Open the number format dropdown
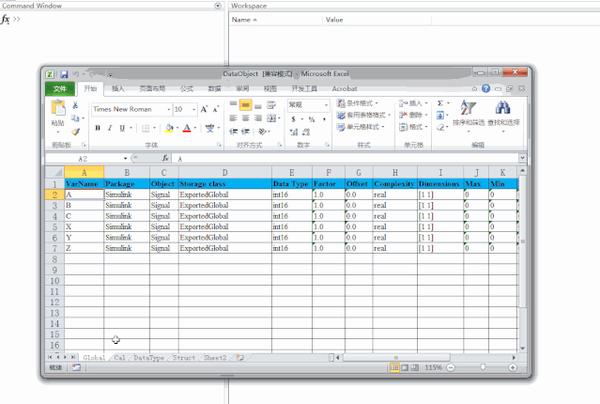600x404 pixels. [x=326, y=105]
